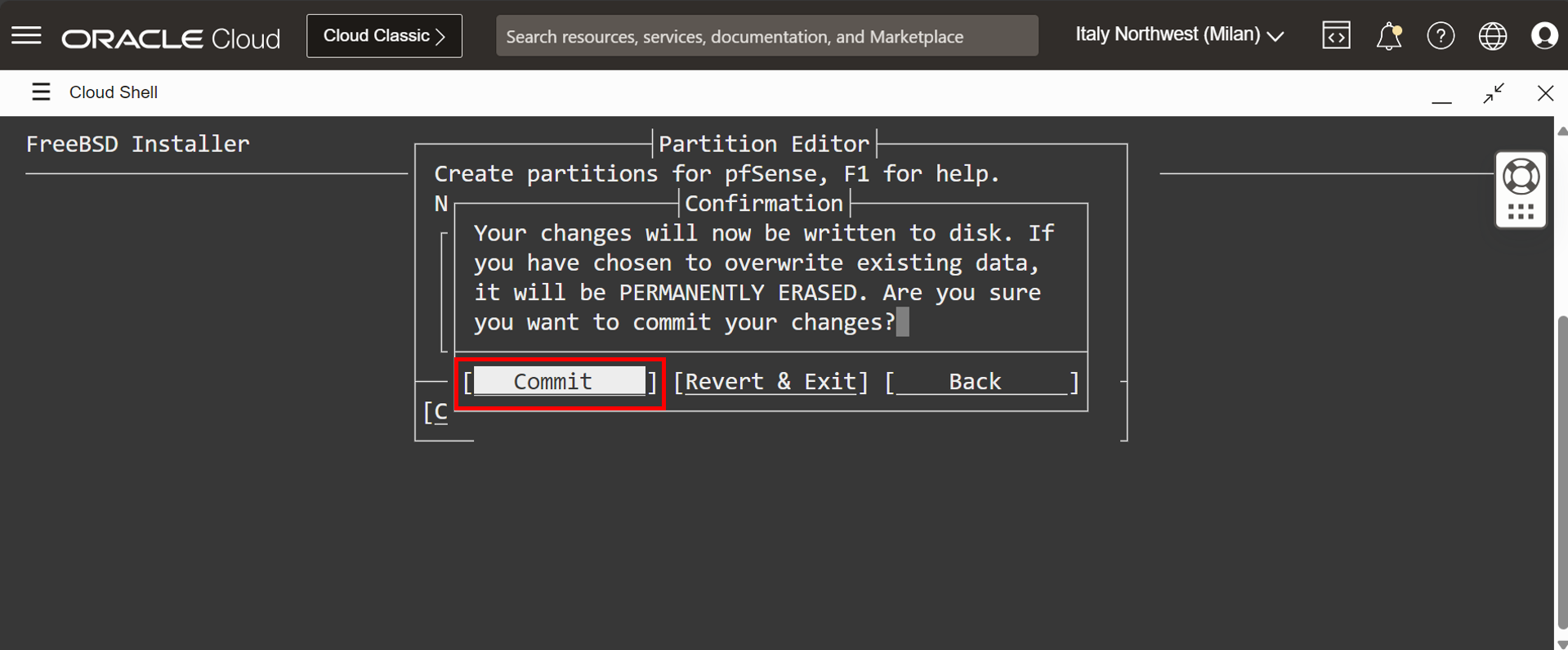View notifications via the bell icon
The width and height of the screenshot is (1568, 650).
click(1388, 36)
